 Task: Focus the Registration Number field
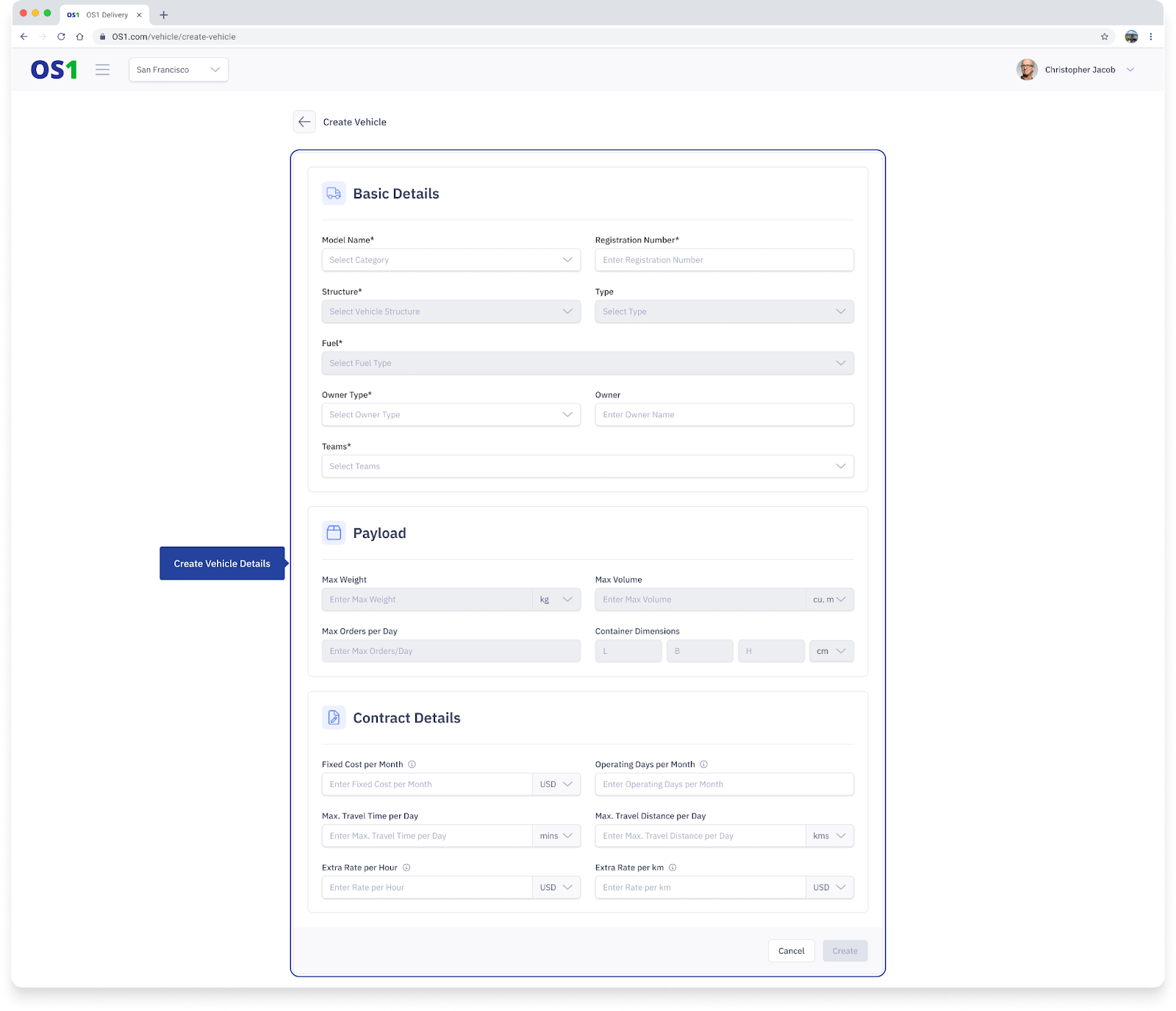(725, 260)
